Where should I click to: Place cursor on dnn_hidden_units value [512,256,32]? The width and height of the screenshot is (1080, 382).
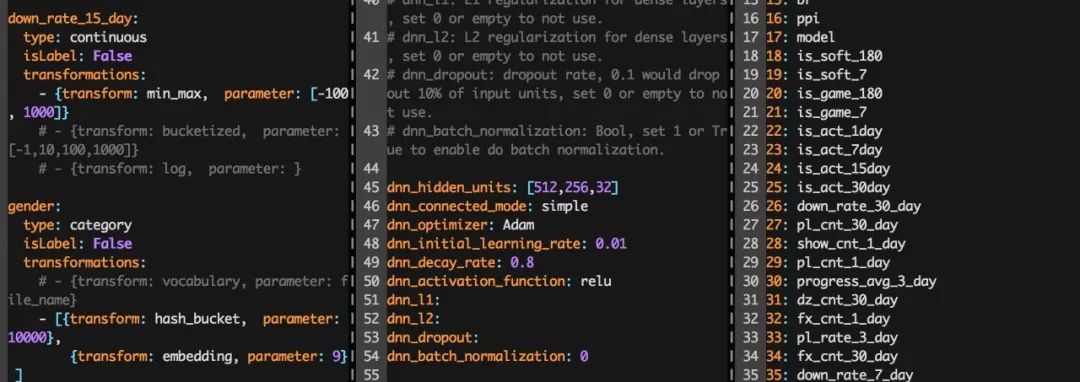click(572, 187)
